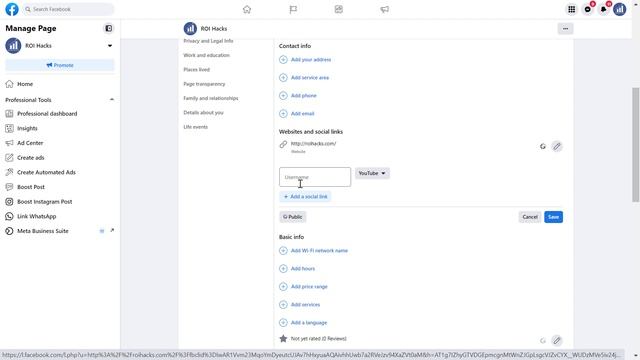Open external link arrow for Meta Business Suite

coord(112,231)
